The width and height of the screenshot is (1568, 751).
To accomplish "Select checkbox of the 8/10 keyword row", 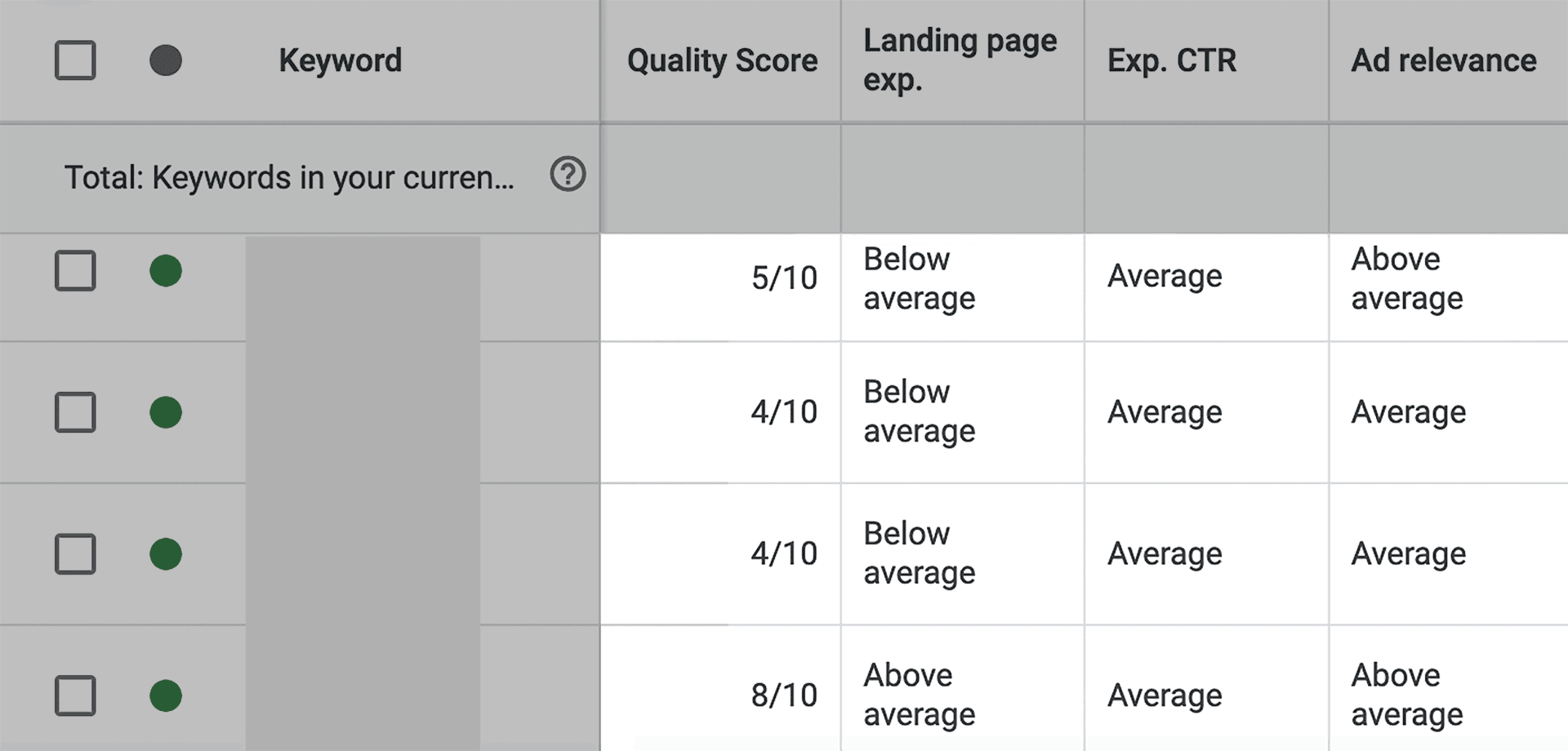I will tap(75, 695).
